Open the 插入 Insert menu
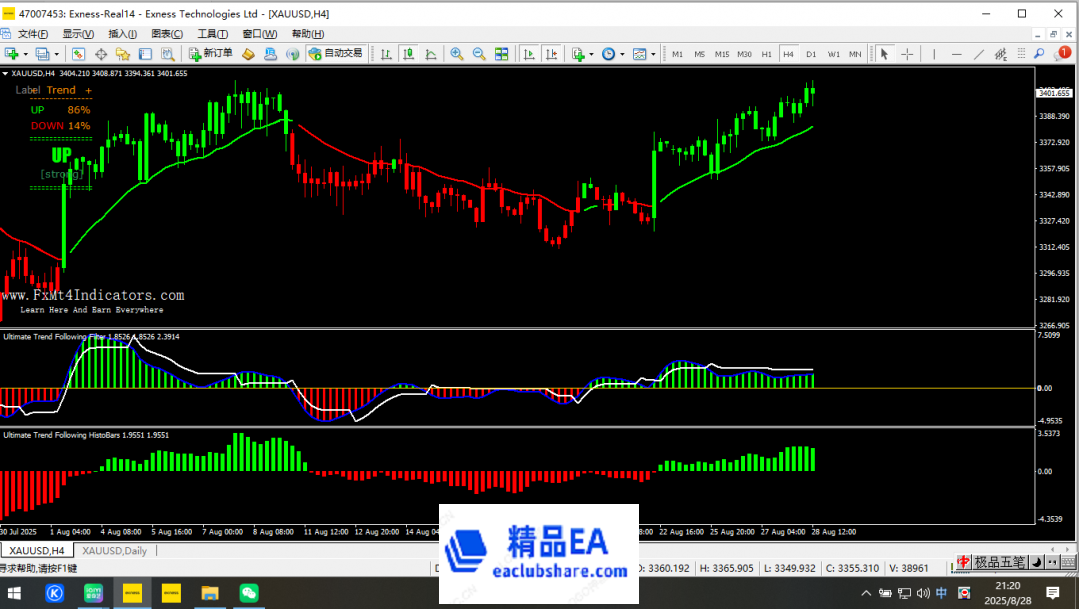 [x=122, y=33]
